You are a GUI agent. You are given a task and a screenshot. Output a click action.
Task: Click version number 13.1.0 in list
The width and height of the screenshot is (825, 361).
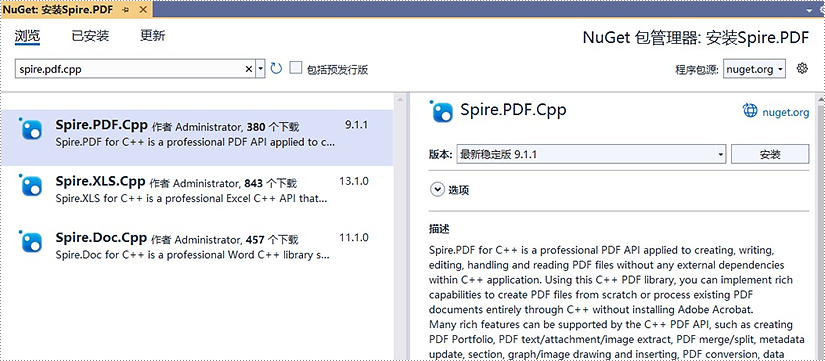354,182
